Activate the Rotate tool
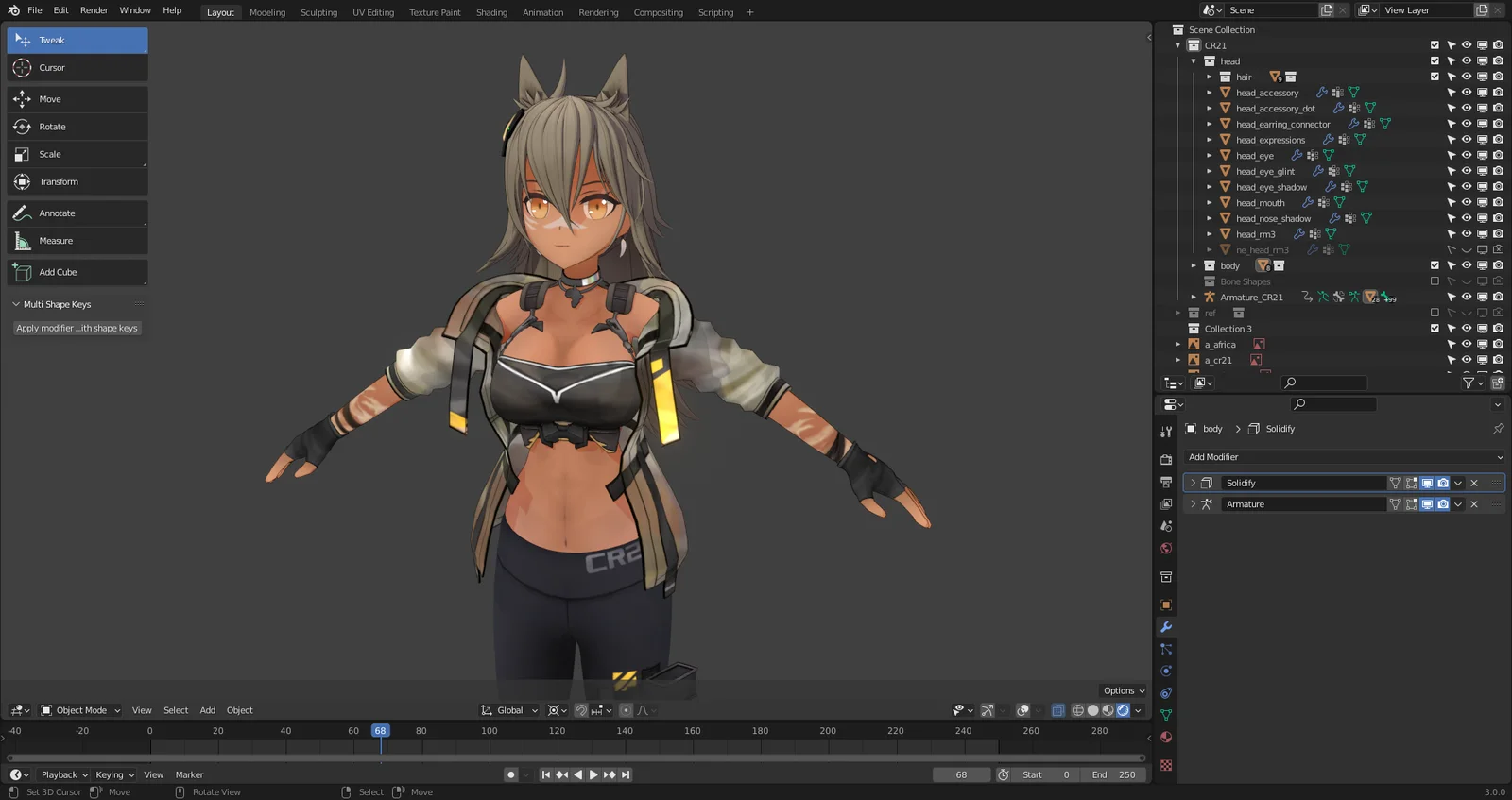Viewport: 1512px width, 800px height. coord(77,127)
